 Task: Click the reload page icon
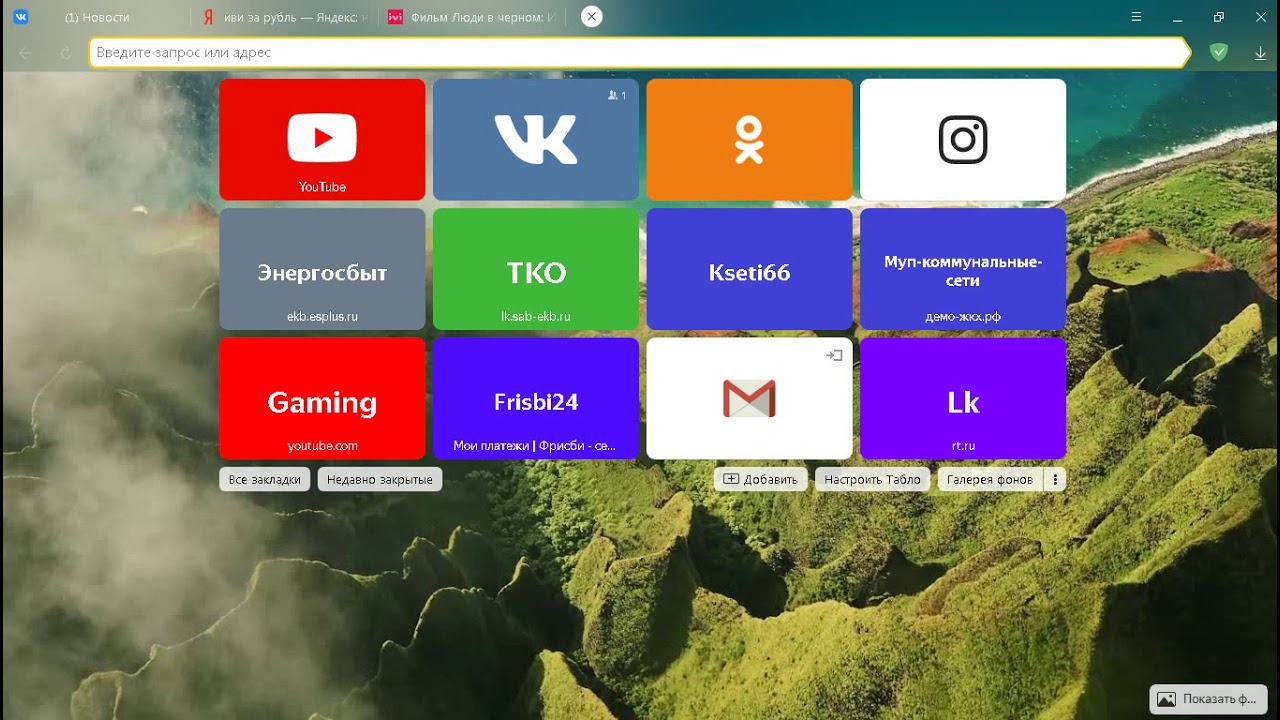coord(66,53)
